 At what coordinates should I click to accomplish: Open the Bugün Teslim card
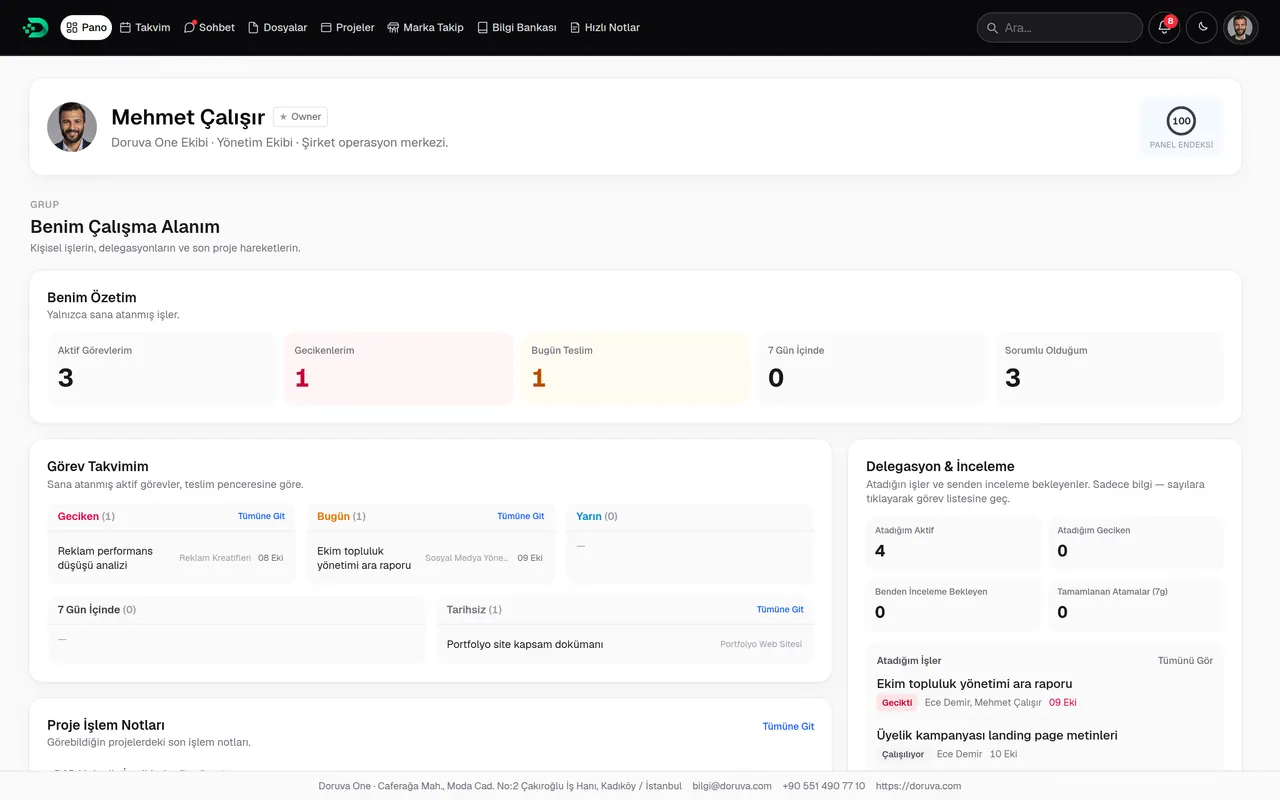(635, 369)
